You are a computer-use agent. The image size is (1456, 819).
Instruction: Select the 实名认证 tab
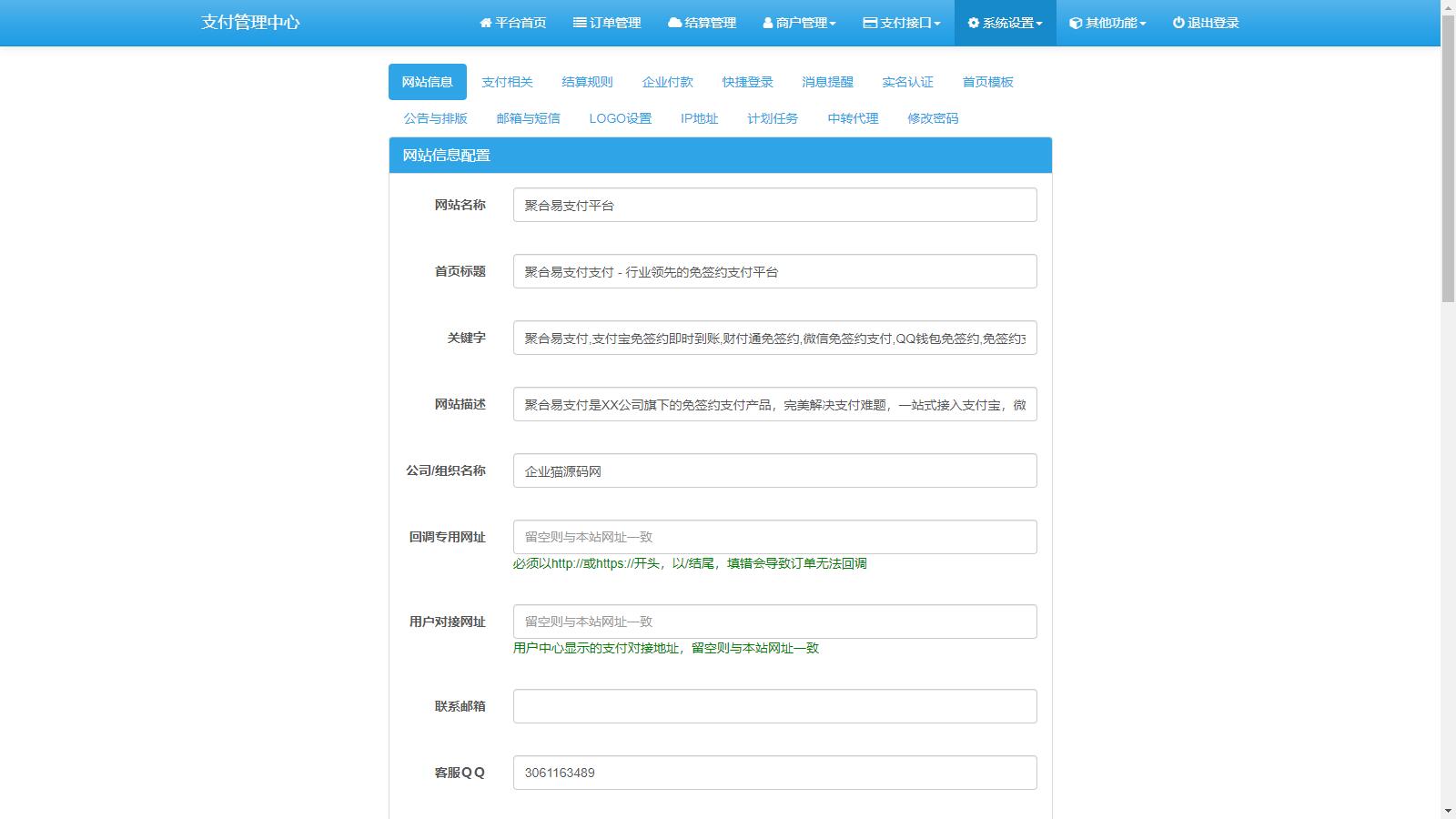pos(907,82)
